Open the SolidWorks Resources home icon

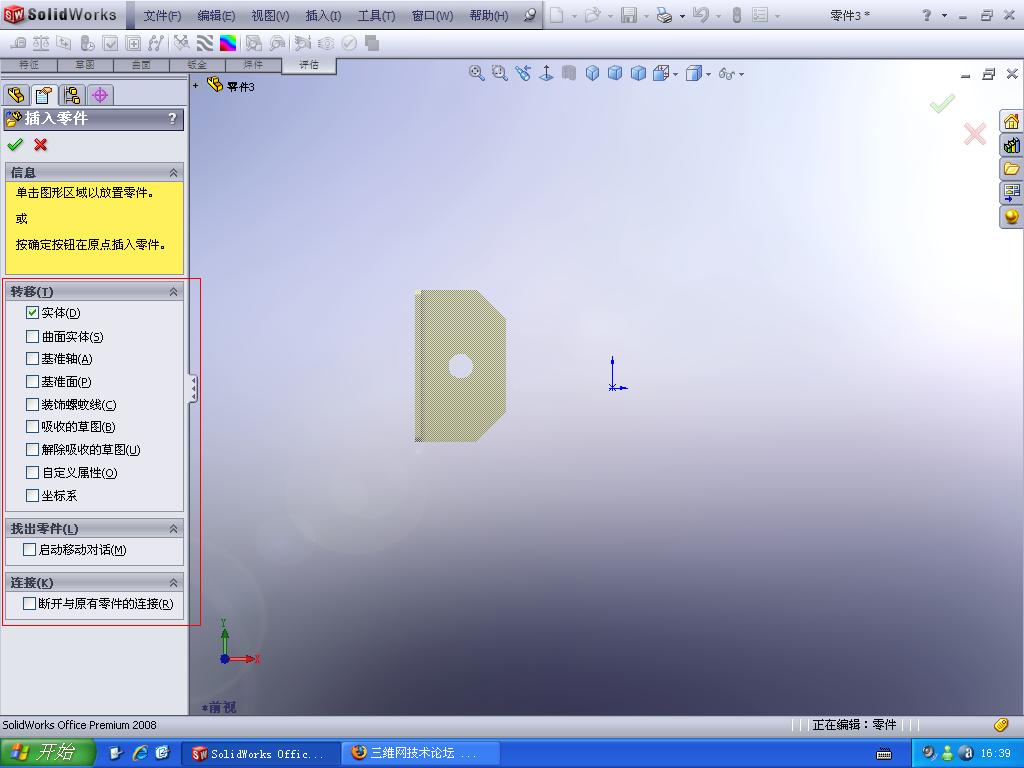[x=1011, y=121]
